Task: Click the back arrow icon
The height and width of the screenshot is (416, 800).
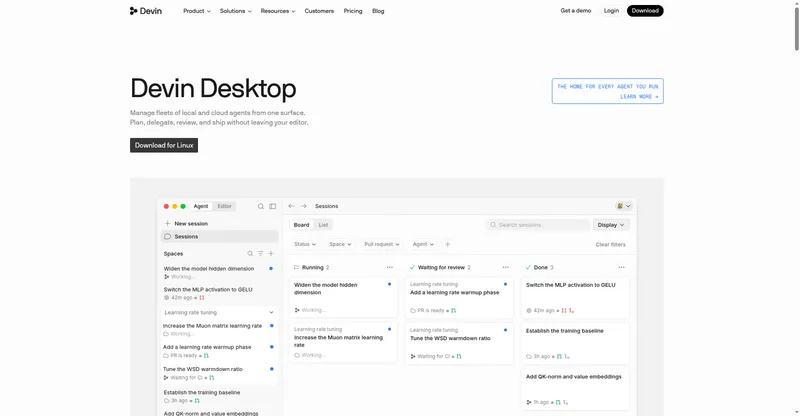Action: [x=291, y=206]
